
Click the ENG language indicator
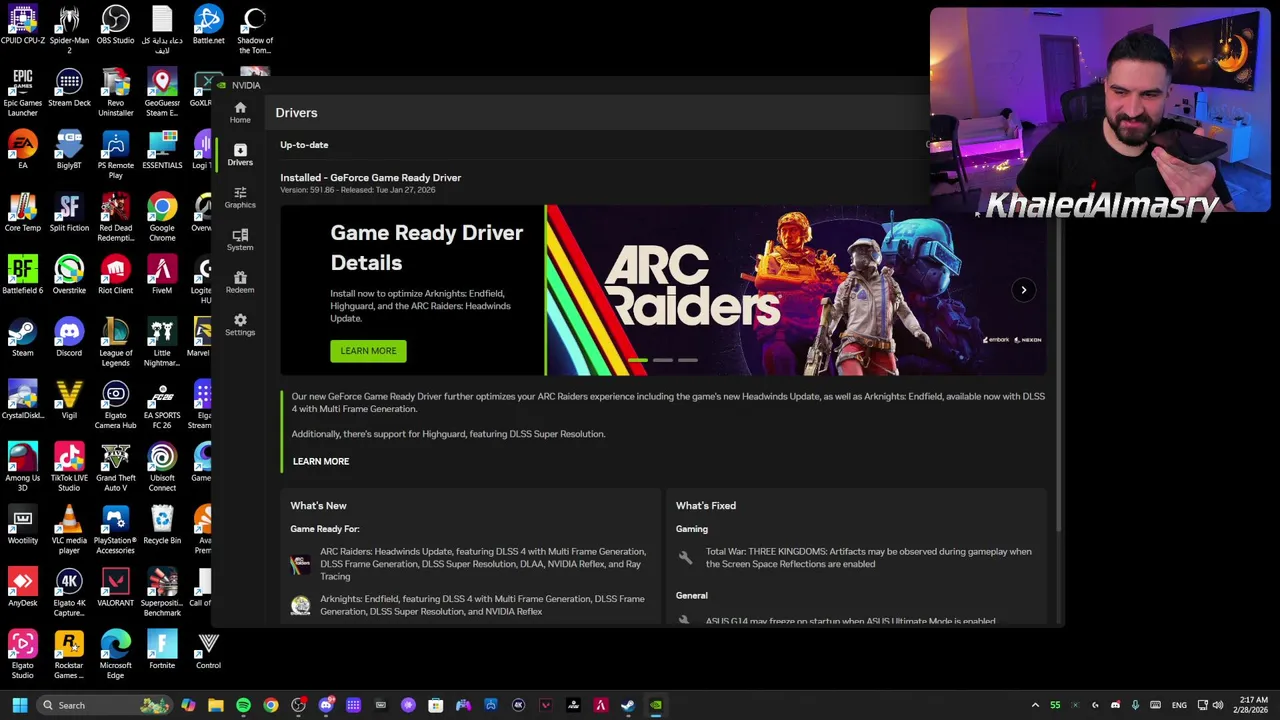1179,705
